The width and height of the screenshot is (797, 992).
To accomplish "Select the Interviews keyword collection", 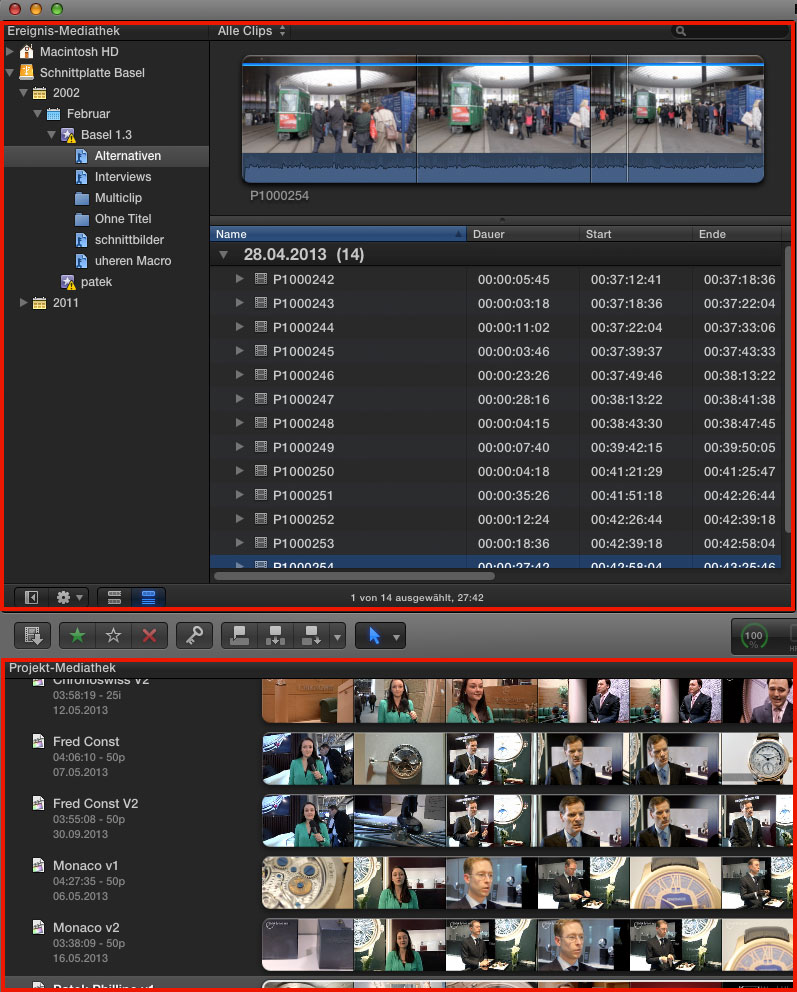I will point(122,177).
